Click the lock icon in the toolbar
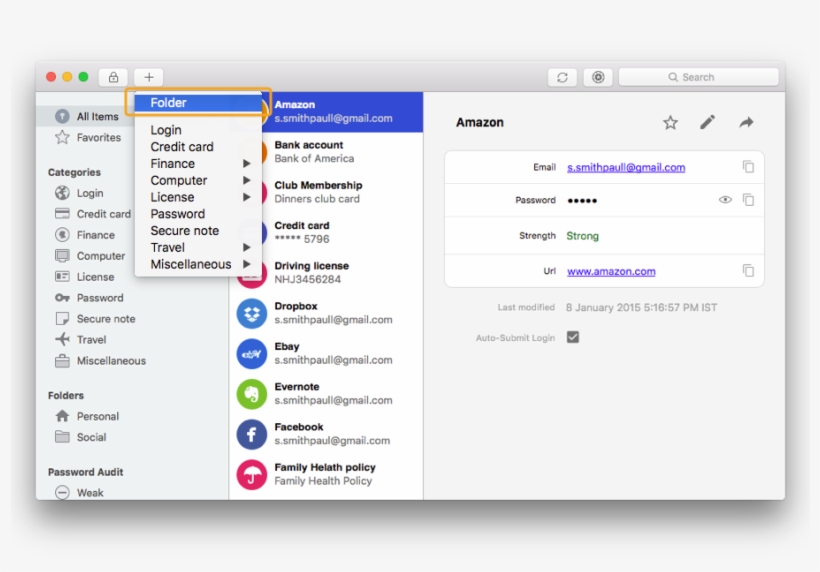 pyautogui.click(x=113, y=77)
